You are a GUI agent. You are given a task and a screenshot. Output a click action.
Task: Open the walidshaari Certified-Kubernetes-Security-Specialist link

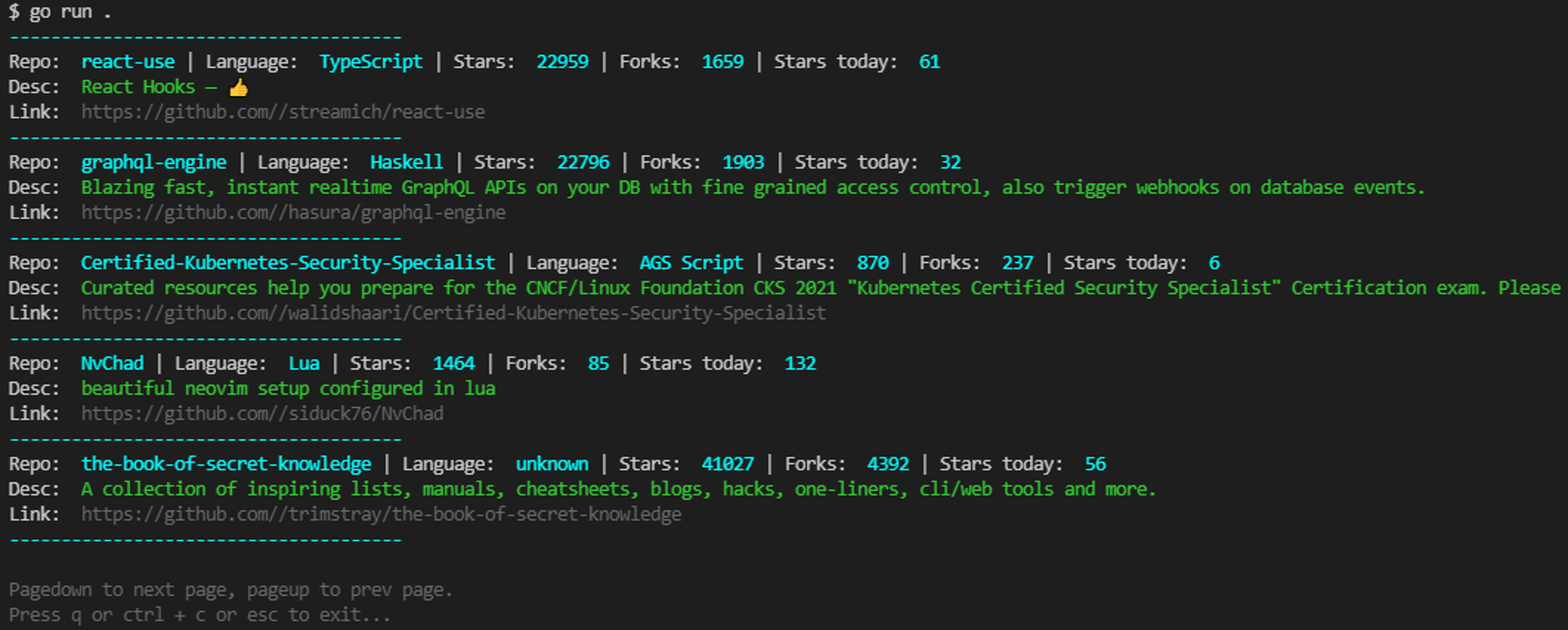click(453, 313)
